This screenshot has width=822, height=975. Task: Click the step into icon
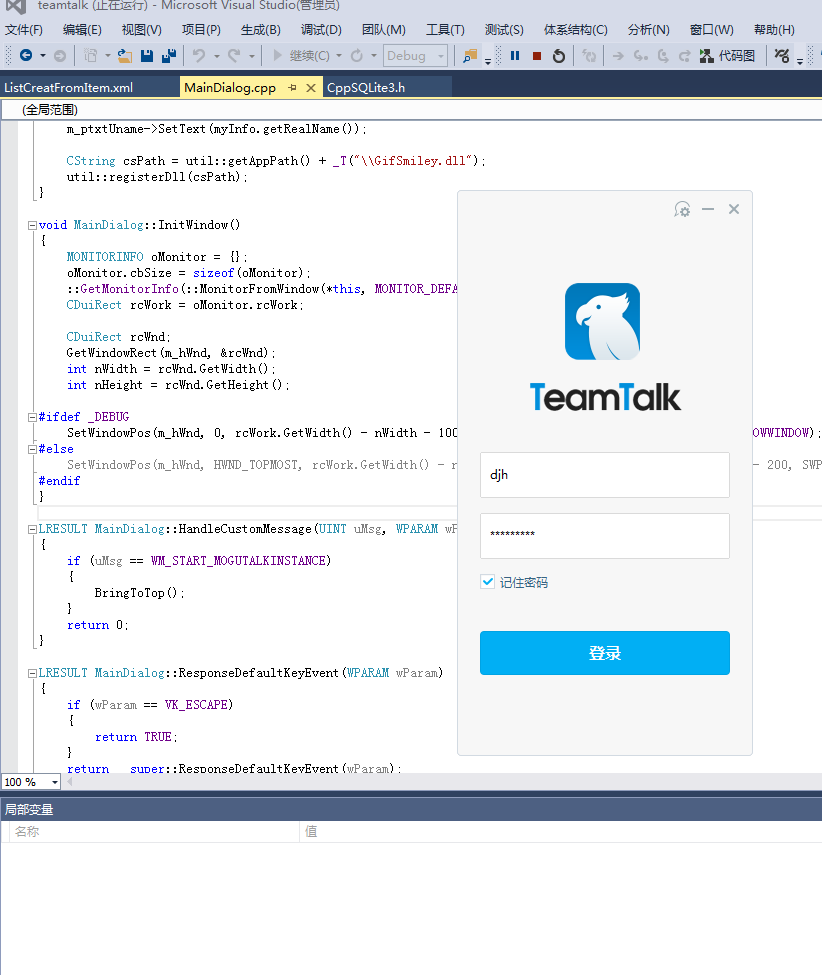click(640, 56)
